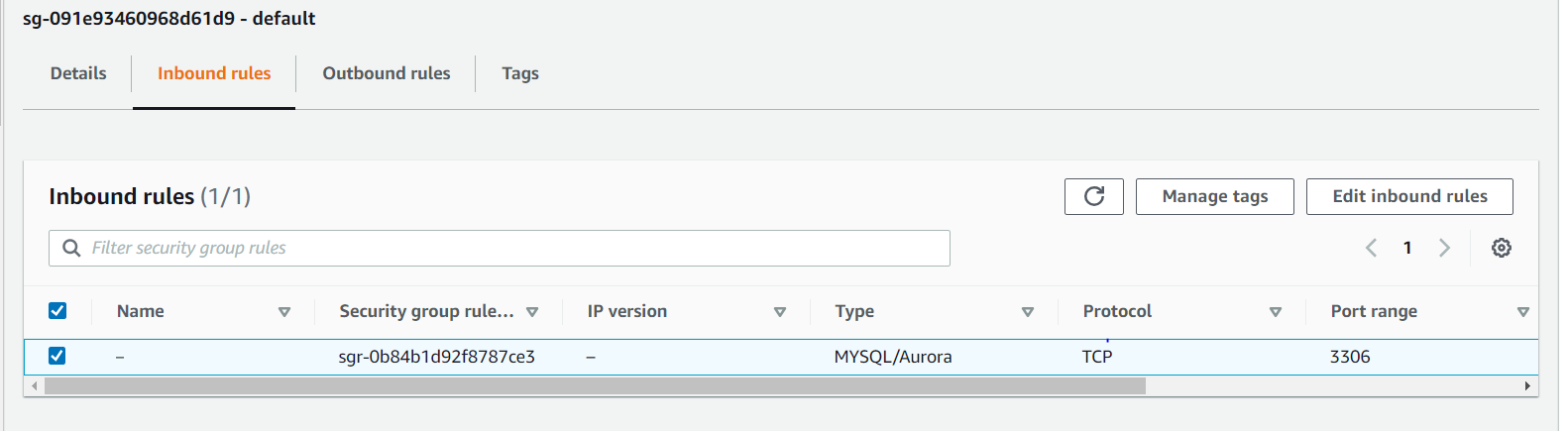
Task: Sort by Protocol column arrow
Action: [1276, 312]
